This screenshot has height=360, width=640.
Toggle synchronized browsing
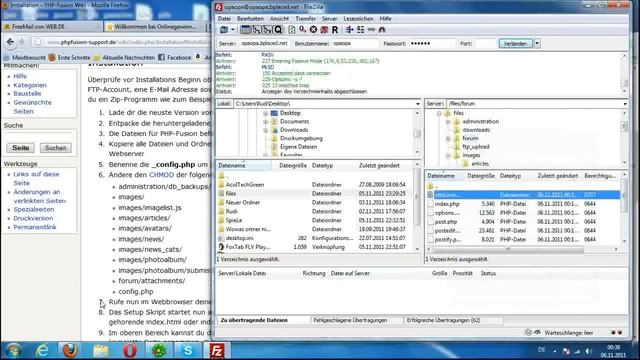pyautogui.click(x=371, y=30)
